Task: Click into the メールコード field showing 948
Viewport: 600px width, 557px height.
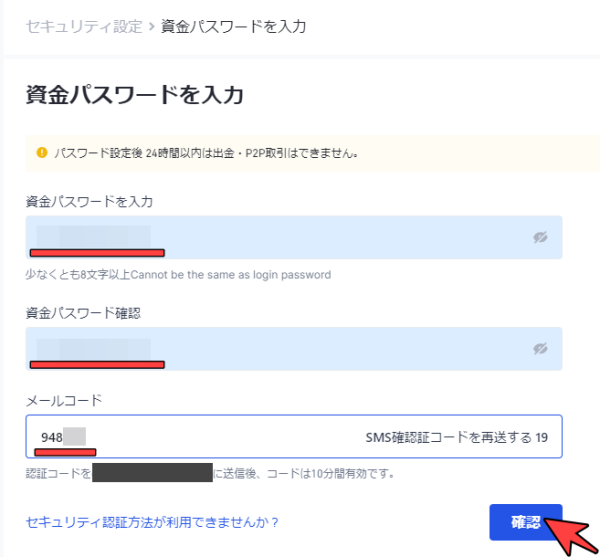Action: point(294,436)
